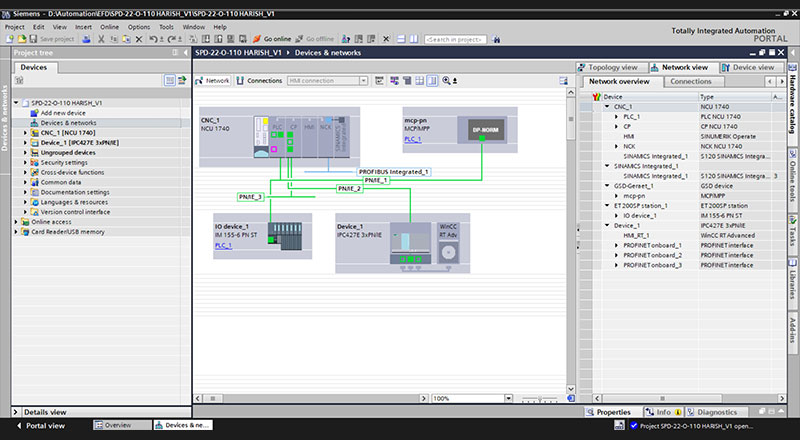Click the zoom slider below the network canvas
Screen dimensions: 800x440
point(540,399)
